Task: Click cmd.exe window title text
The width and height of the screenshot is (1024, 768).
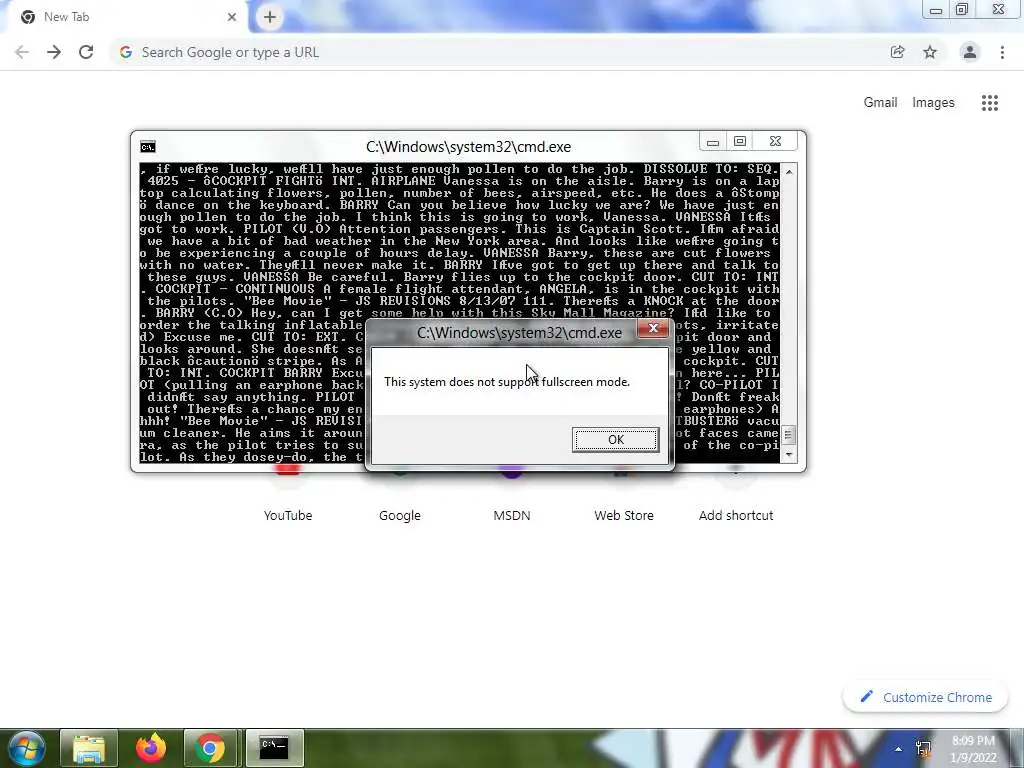Action: [468, 147]
